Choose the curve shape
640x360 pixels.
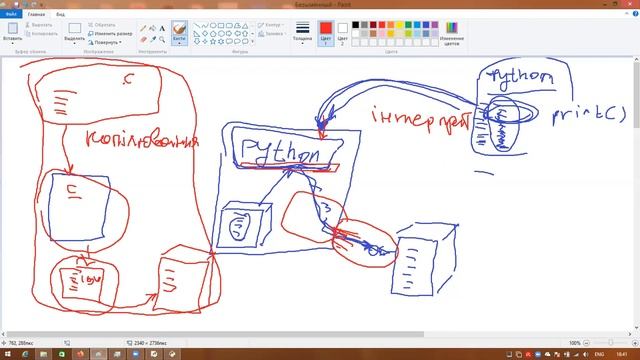[205, 26]
